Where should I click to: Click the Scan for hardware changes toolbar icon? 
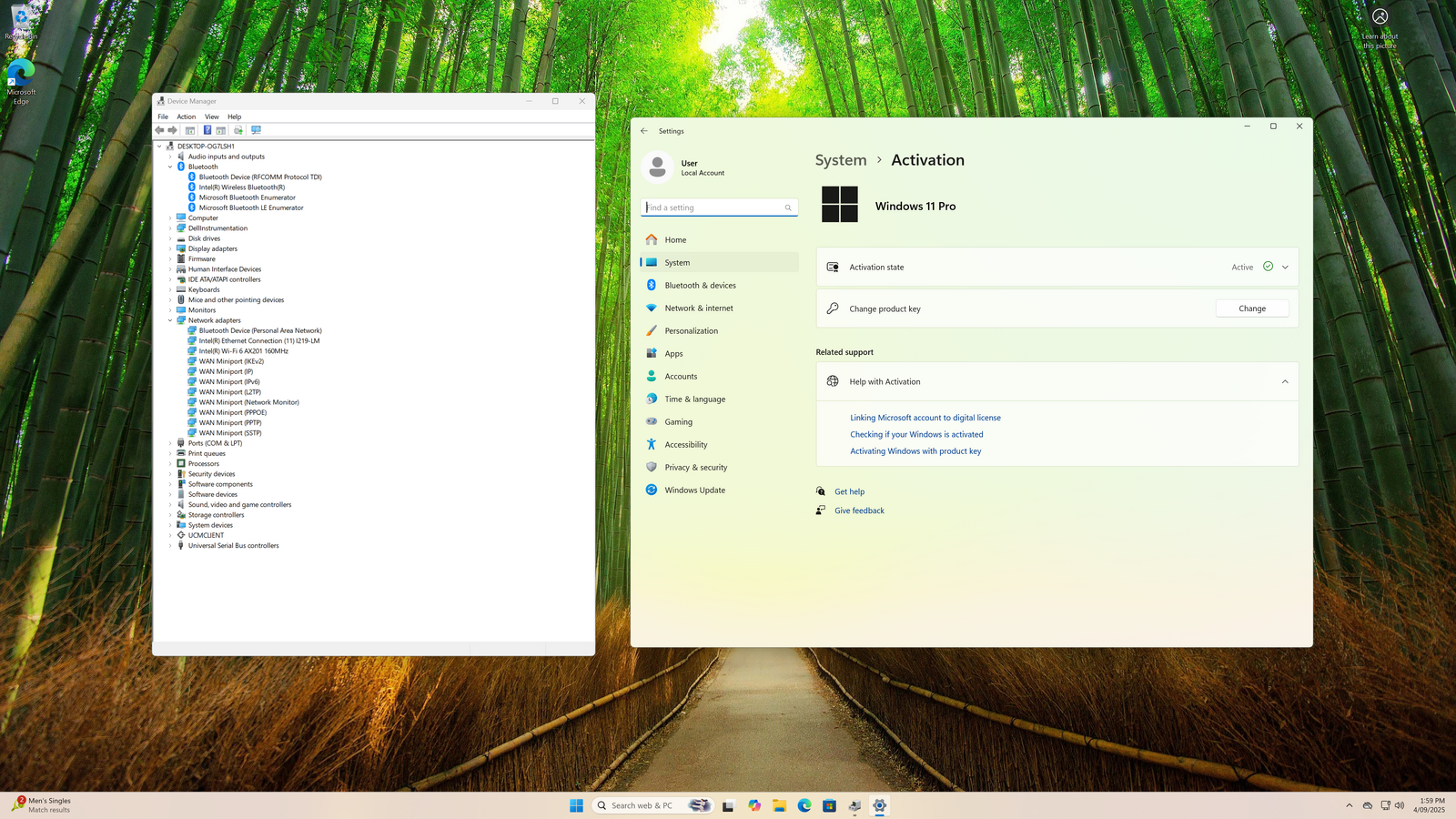tap(256, 130)
